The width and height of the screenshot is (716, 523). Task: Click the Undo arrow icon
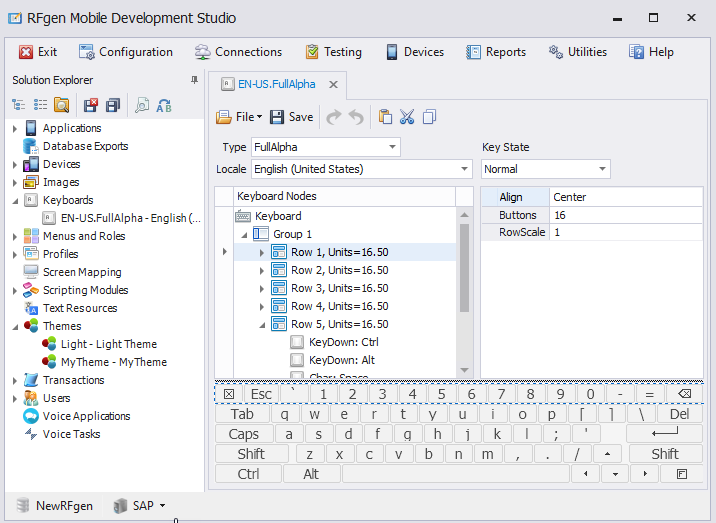[x=356, y=117]
